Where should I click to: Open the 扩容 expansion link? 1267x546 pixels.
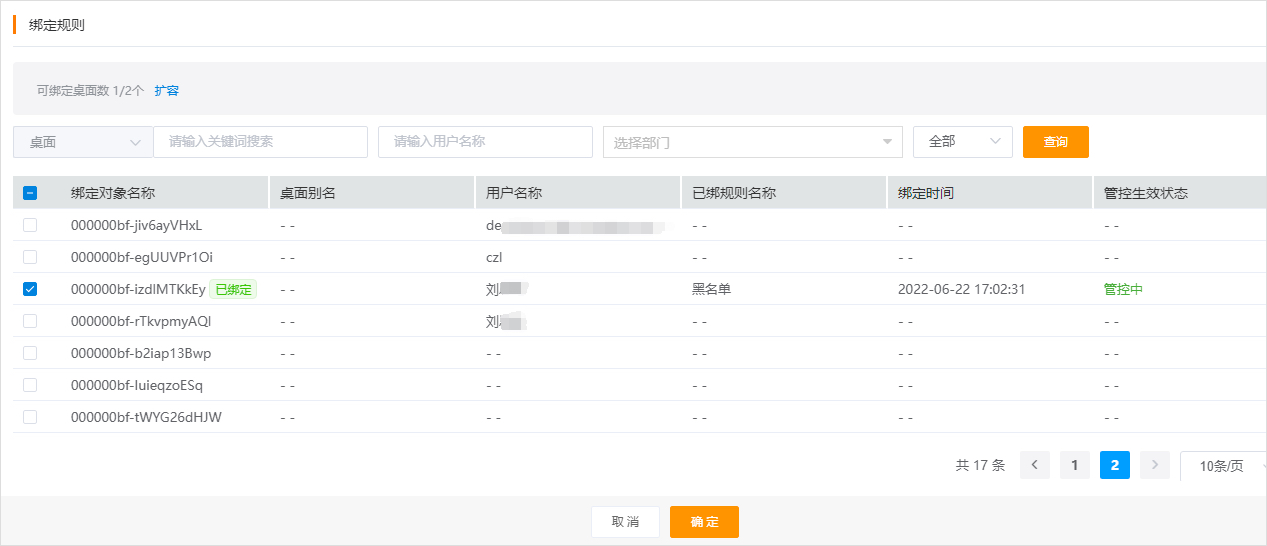[x=167, y=90]
